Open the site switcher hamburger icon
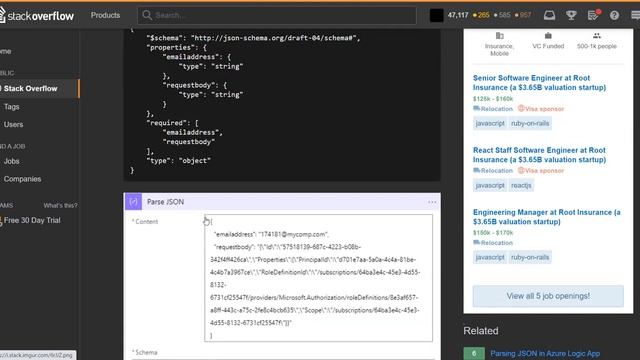640x360 pixels. pos(636,16)
